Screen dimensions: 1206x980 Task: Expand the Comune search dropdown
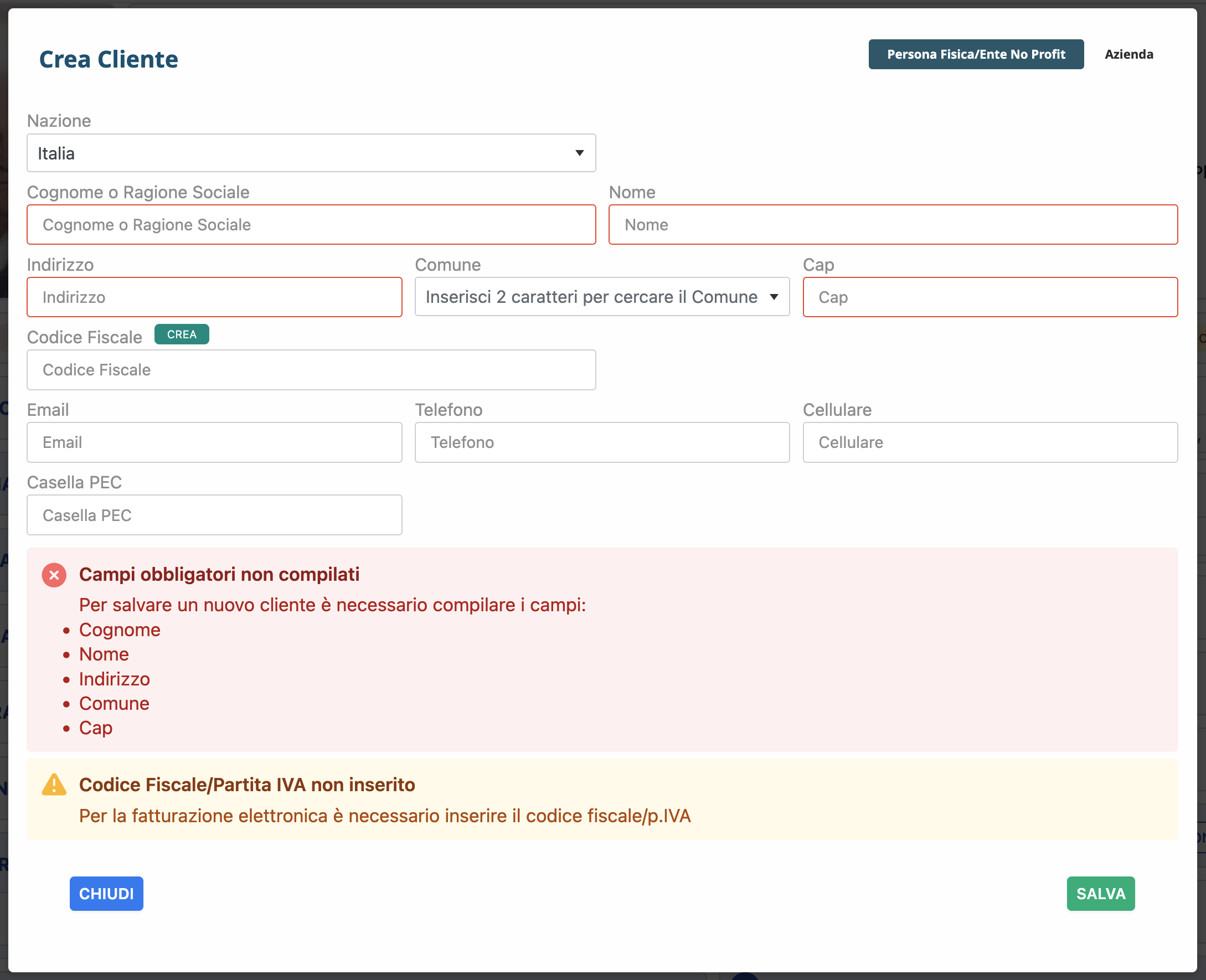(x=774, y=297)
